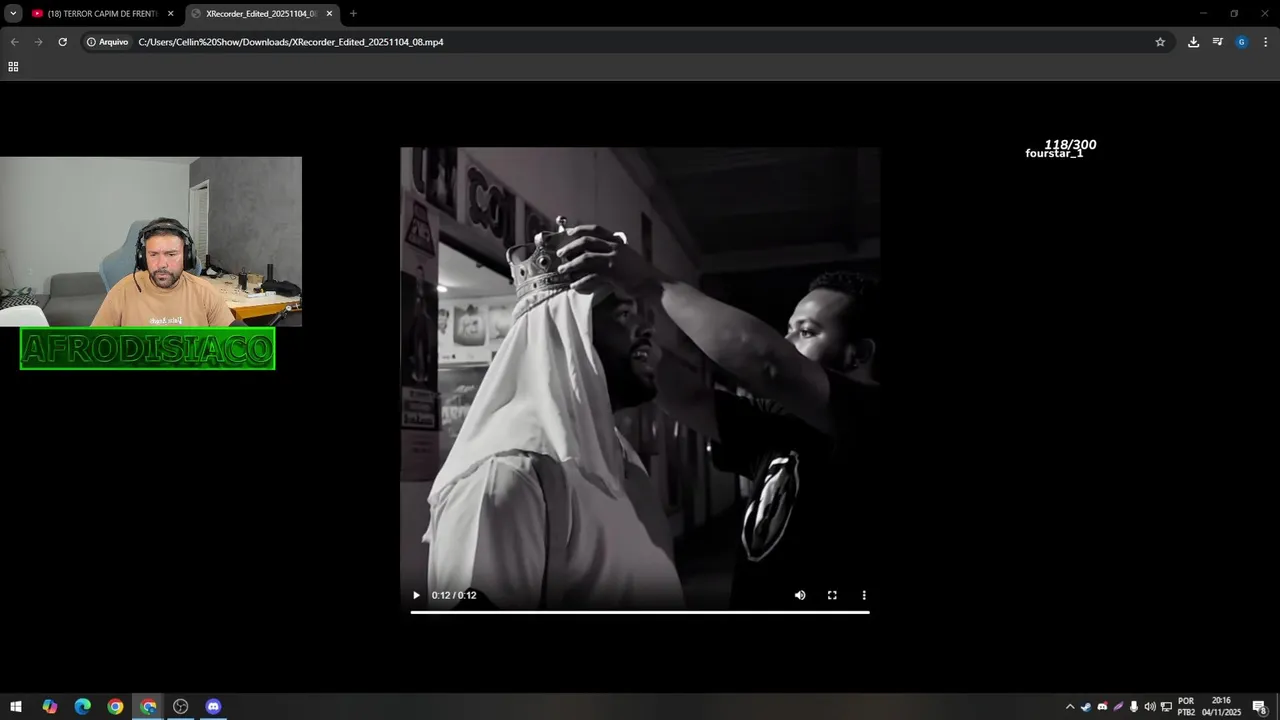Change the POR PTB2 input language
This screenshot has height=720, width=1280.
(1186, 706)
